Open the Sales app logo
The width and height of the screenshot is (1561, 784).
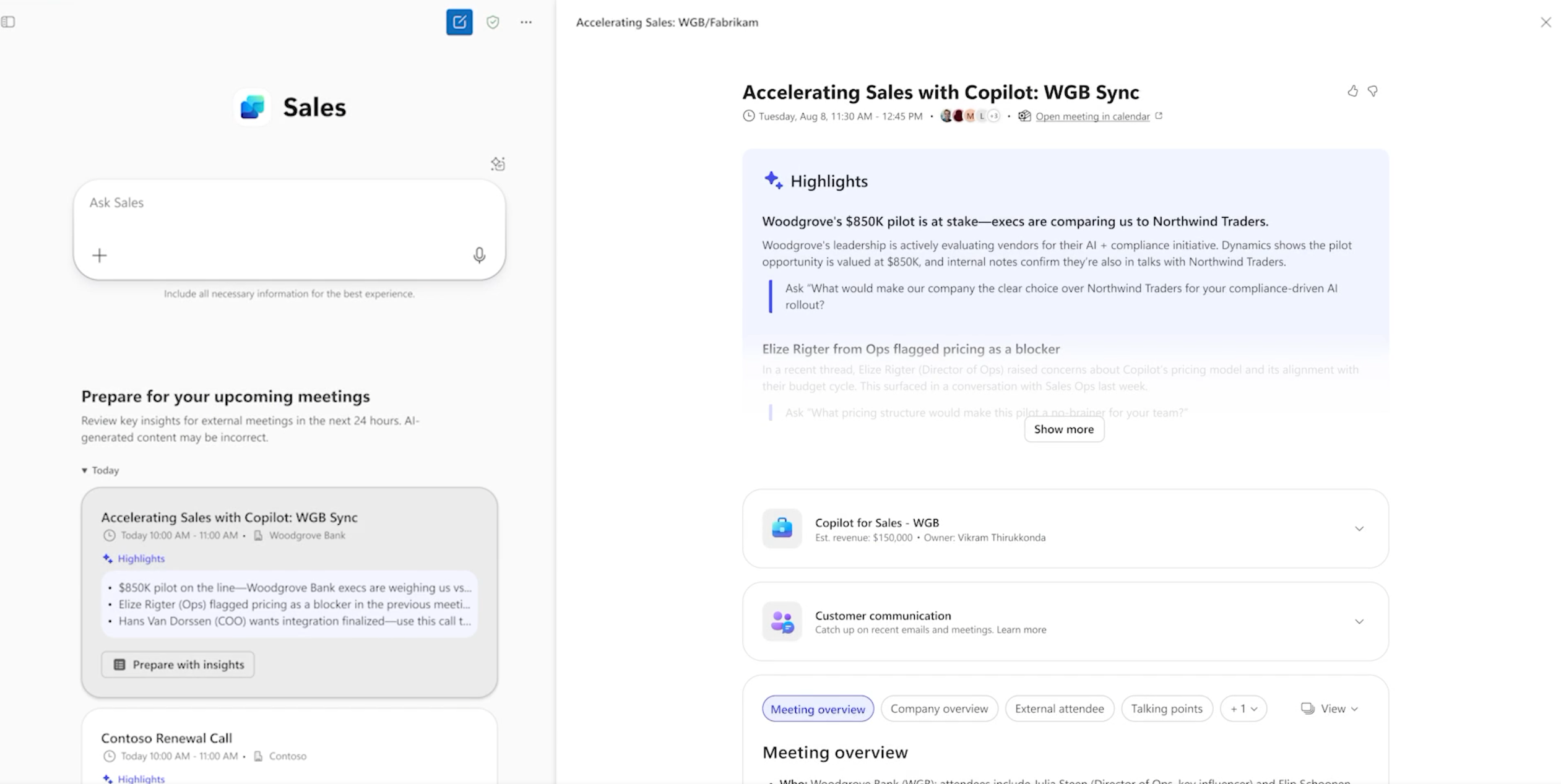point(253,107)
